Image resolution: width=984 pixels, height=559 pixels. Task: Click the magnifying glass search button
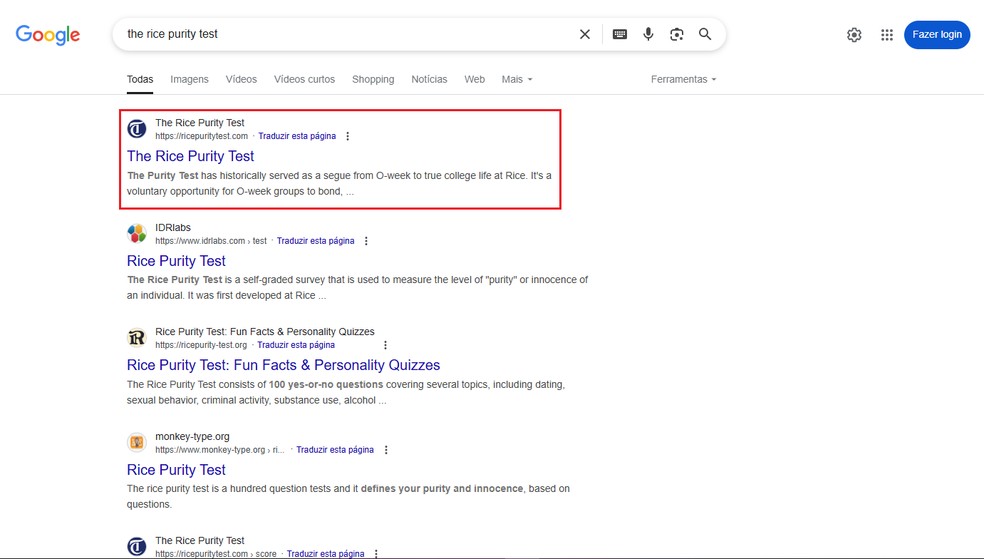(x=705, y=34)
